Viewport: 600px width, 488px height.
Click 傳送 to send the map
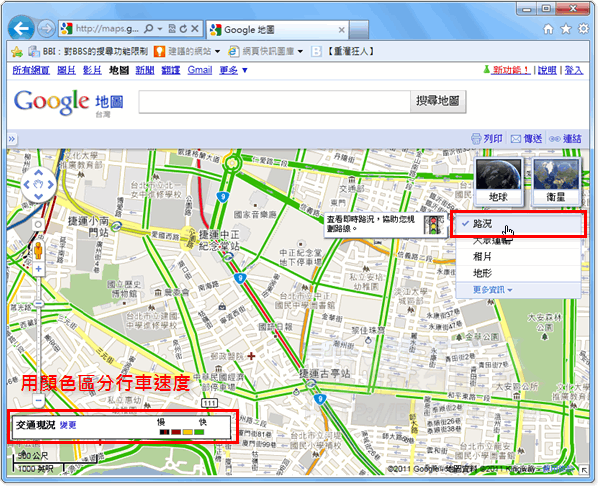tap(527, 139)
